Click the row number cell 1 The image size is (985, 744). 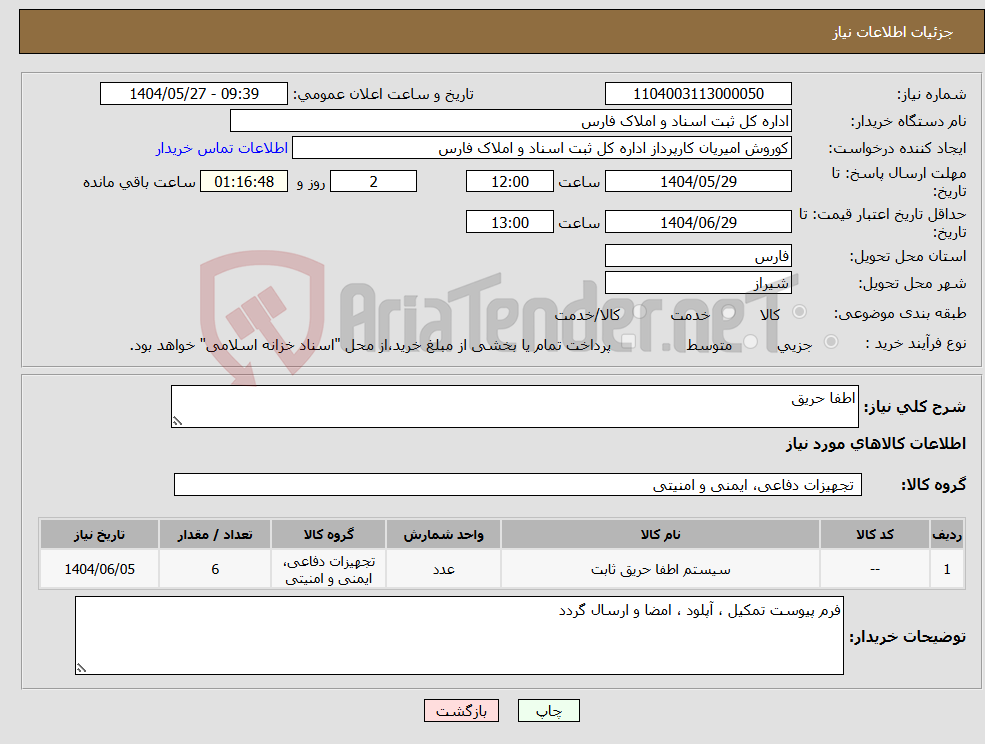click(947, 569)
